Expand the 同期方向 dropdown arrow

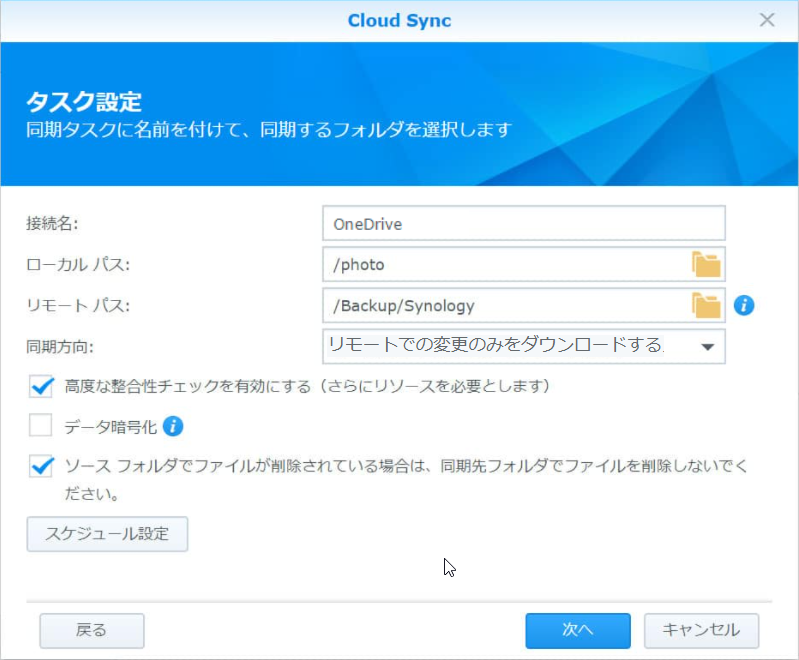click(707, 347)
